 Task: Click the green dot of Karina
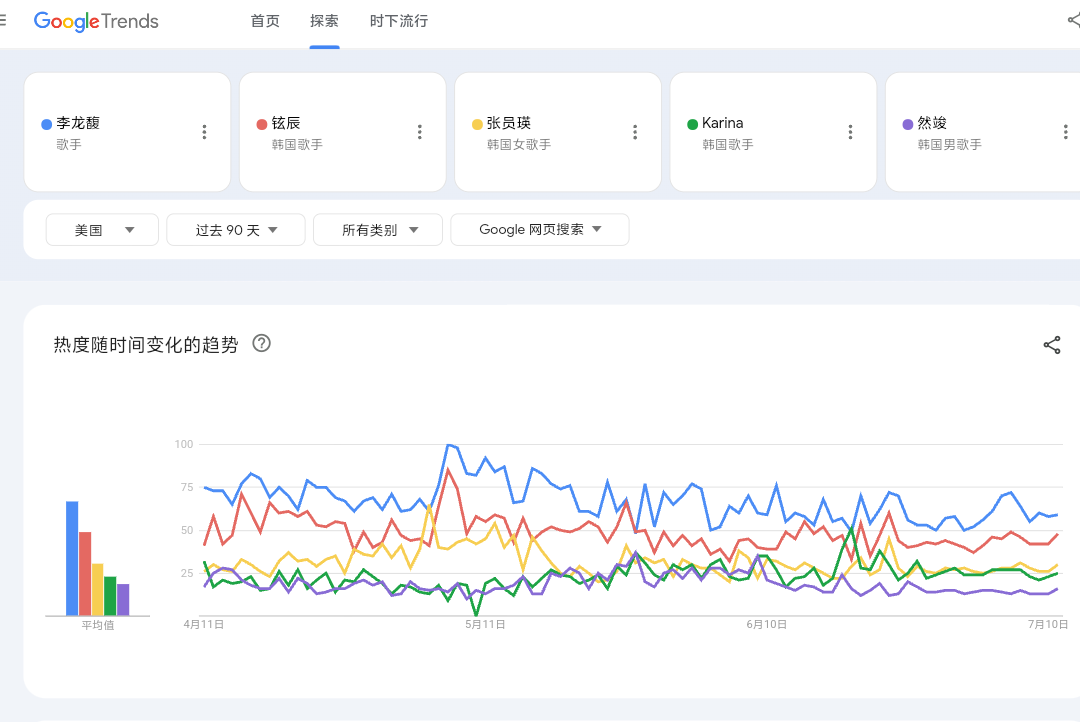(693, 125)
